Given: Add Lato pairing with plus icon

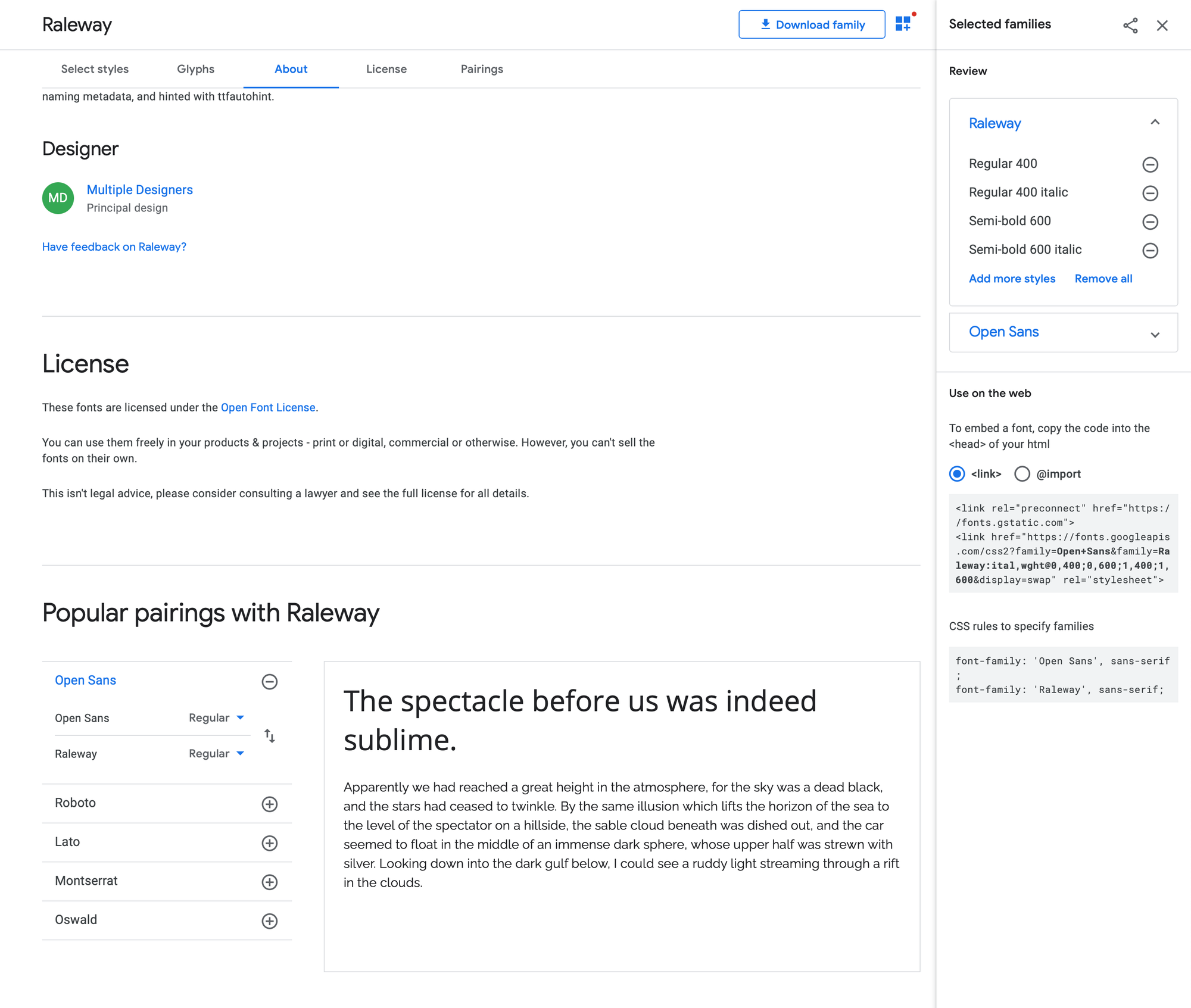Looking at the screenshot, I should (270, 842).
